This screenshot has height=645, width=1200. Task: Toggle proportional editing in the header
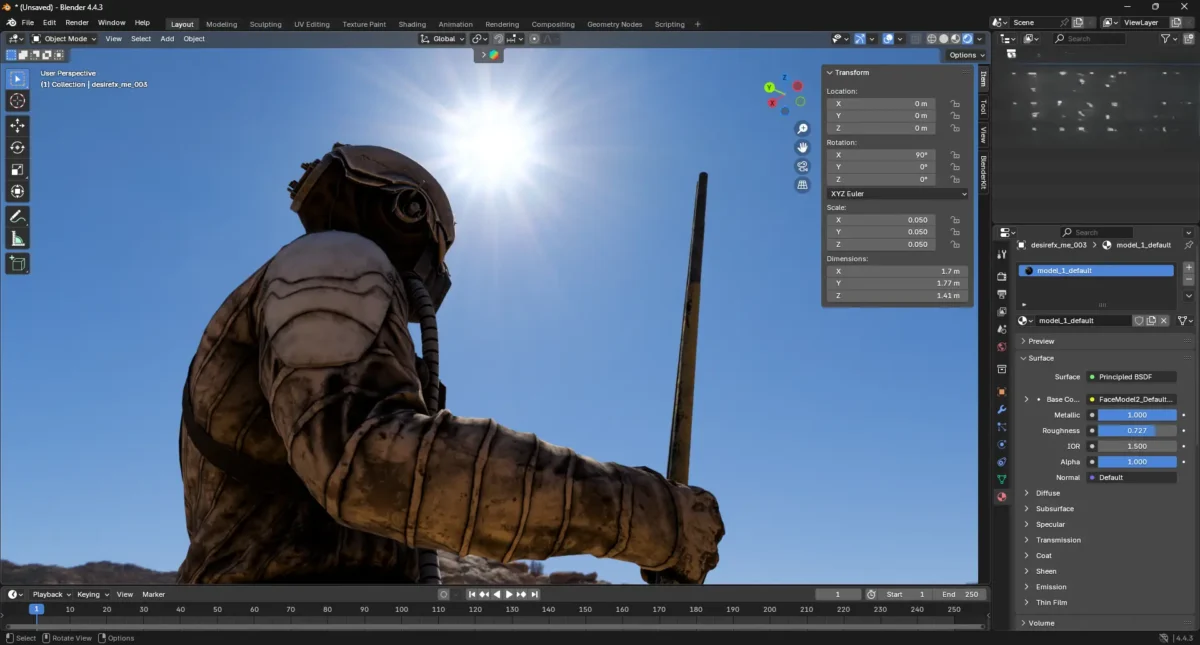534,39
